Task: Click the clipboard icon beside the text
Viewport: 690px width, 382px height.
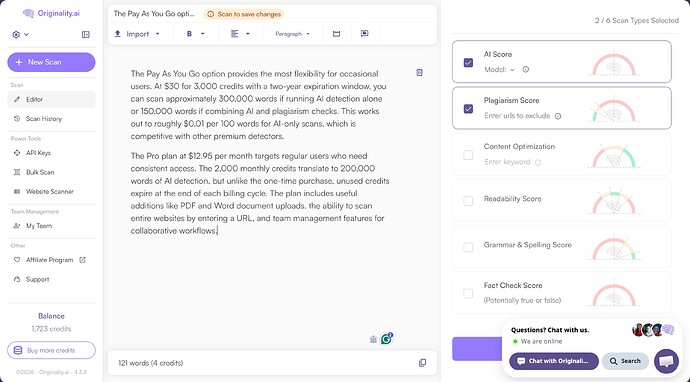Action: [419, 72]
